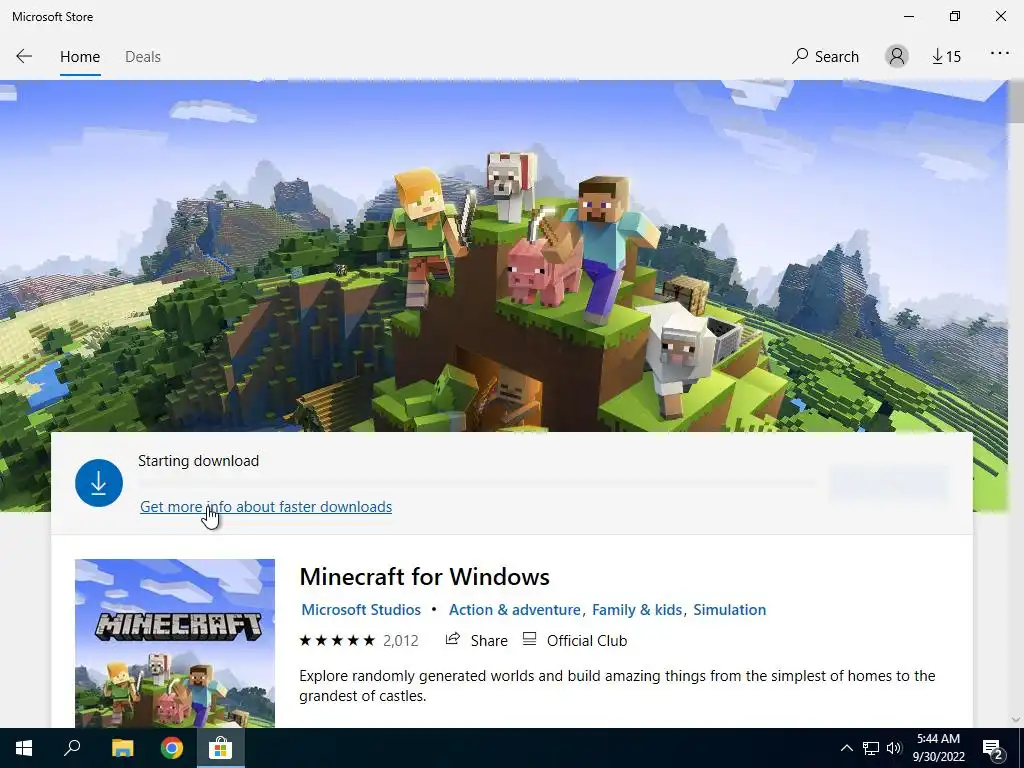Image resolution: width=1024 pixels, height=768 pixels.
Task: Show hidden system tray icons
Action: pos(846,748)
